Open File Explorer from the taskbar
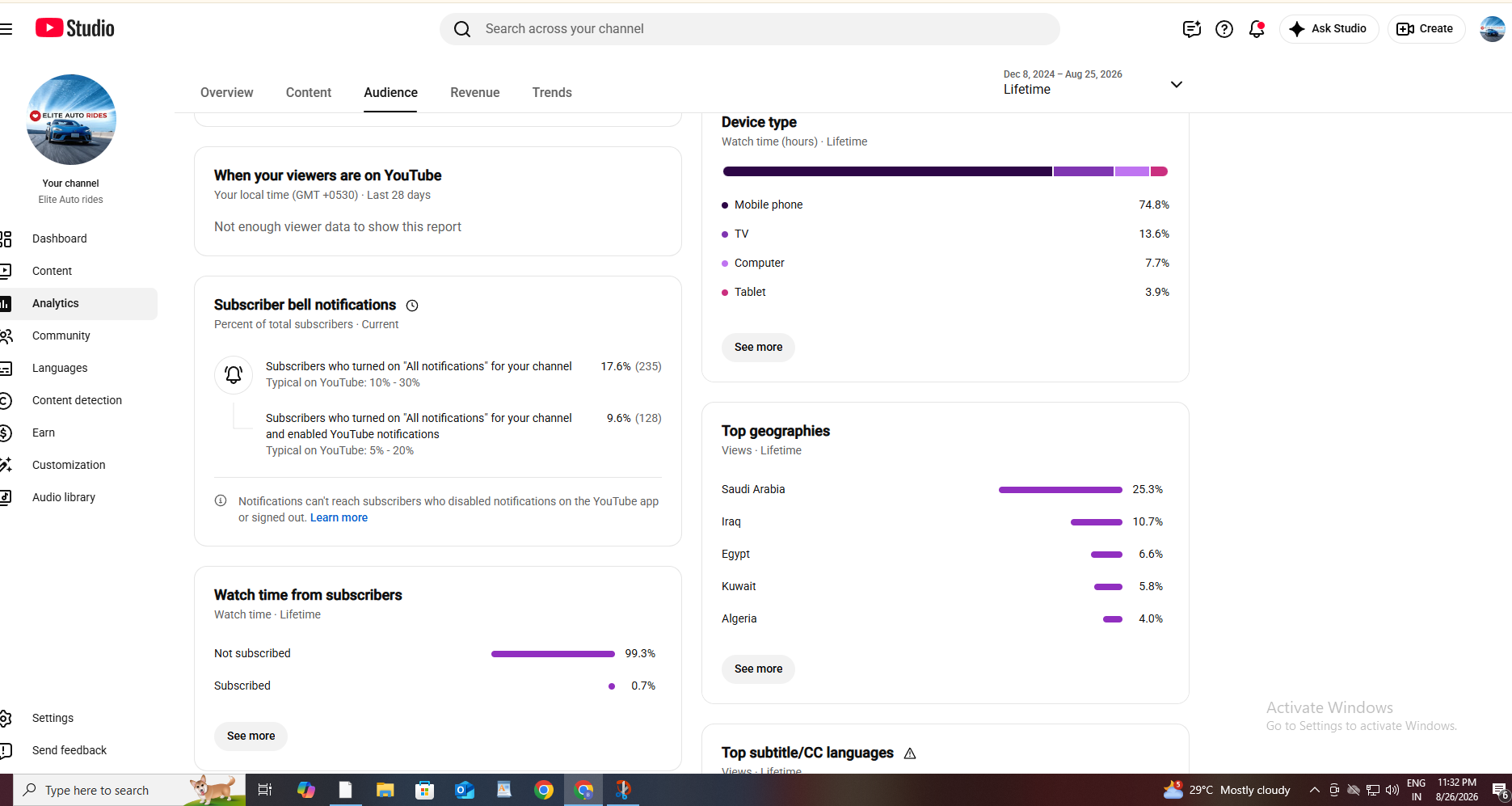 tap(385, 790)
